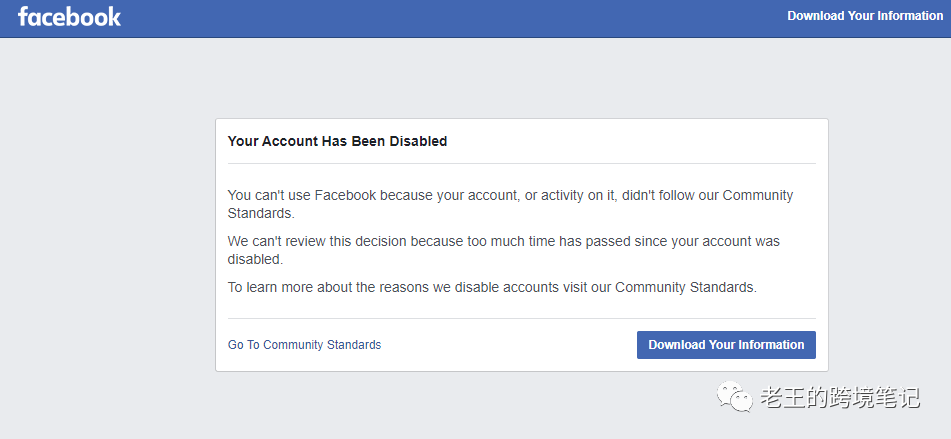Click the sentence starting 'You can't use Facebook'
951x439 pixels.
tap(510, 196)
